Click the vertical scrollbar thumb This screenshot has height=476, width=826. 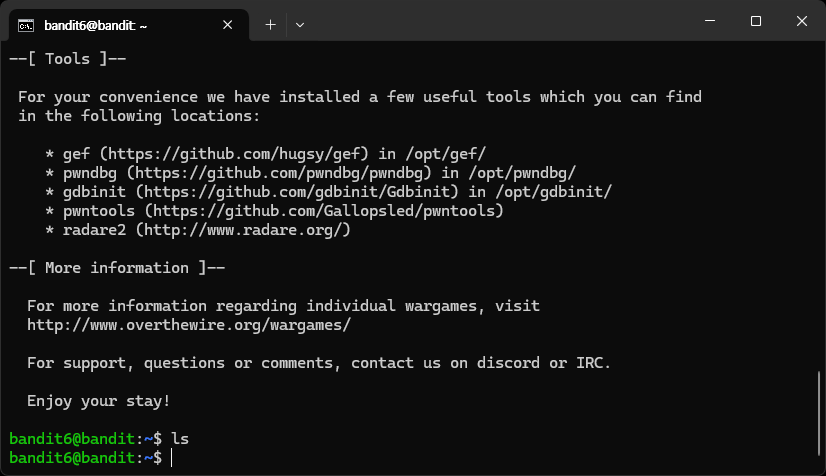819,414
